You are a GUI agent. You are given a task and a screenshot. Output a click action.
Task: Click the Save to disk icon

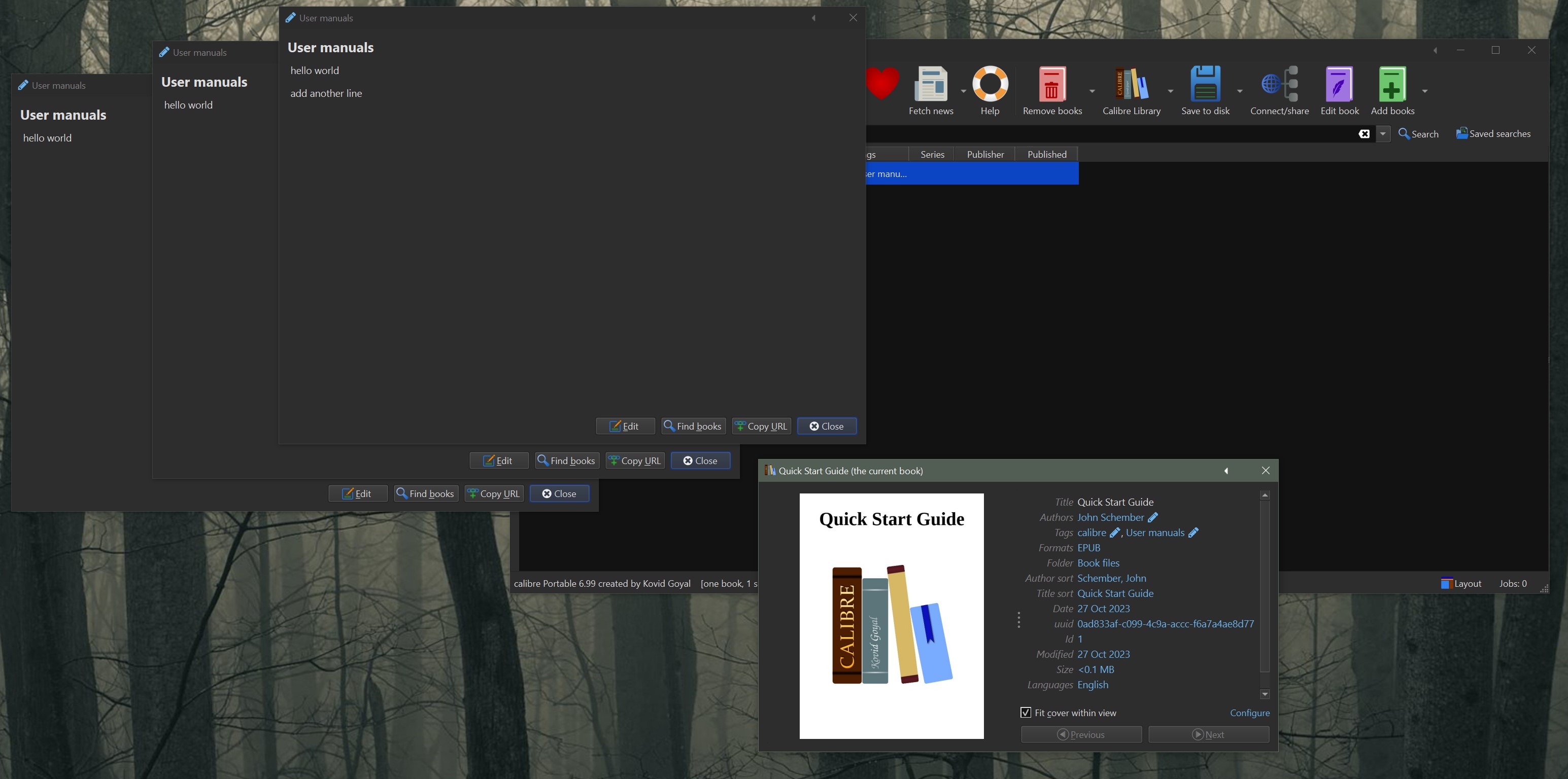click(1205, 84)
